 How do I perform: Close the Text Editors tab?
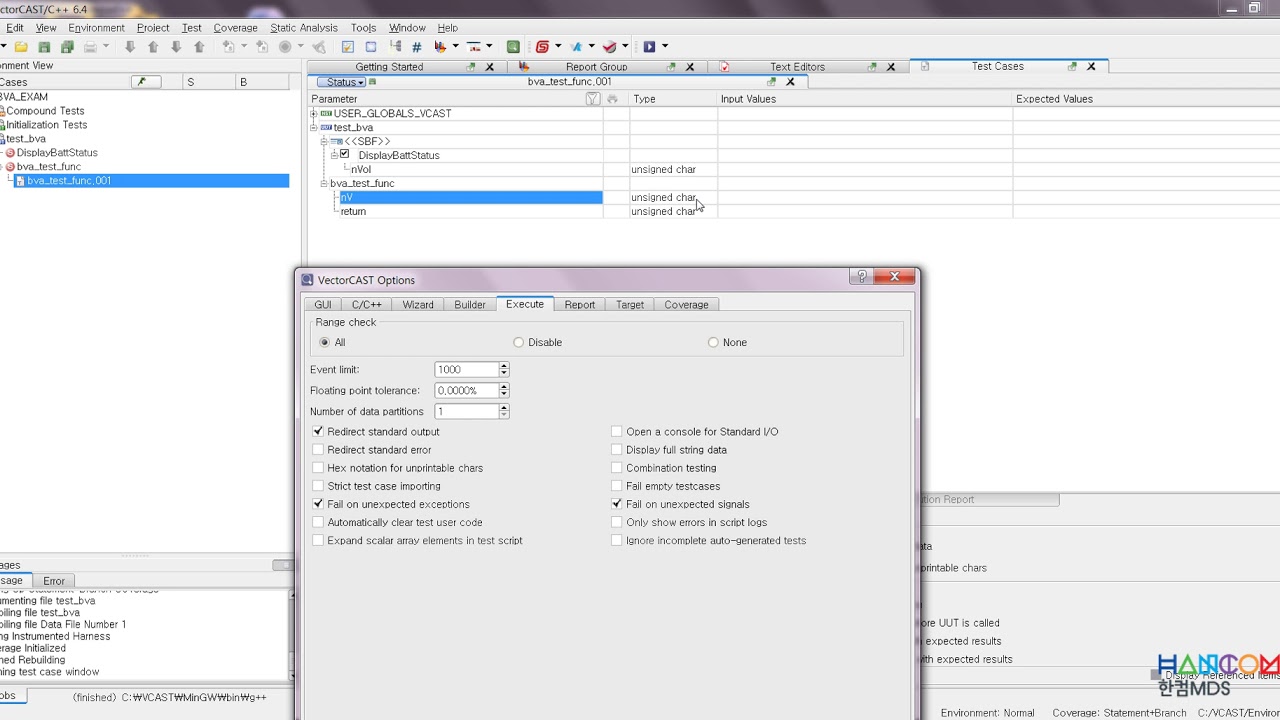point(890,67)
